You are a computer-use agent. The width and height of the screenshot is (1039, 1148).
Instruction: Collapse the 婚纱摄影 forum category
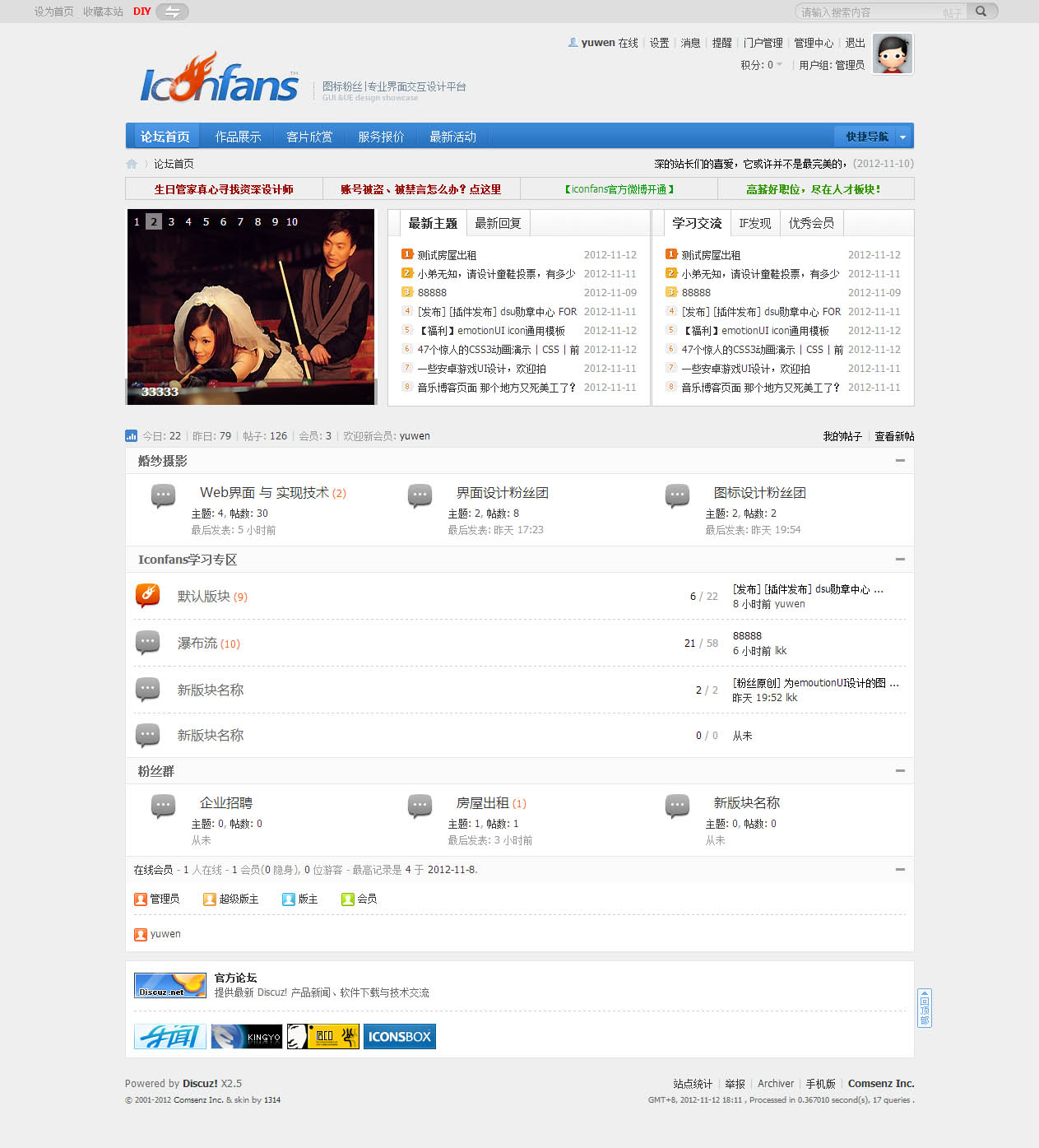898,462
